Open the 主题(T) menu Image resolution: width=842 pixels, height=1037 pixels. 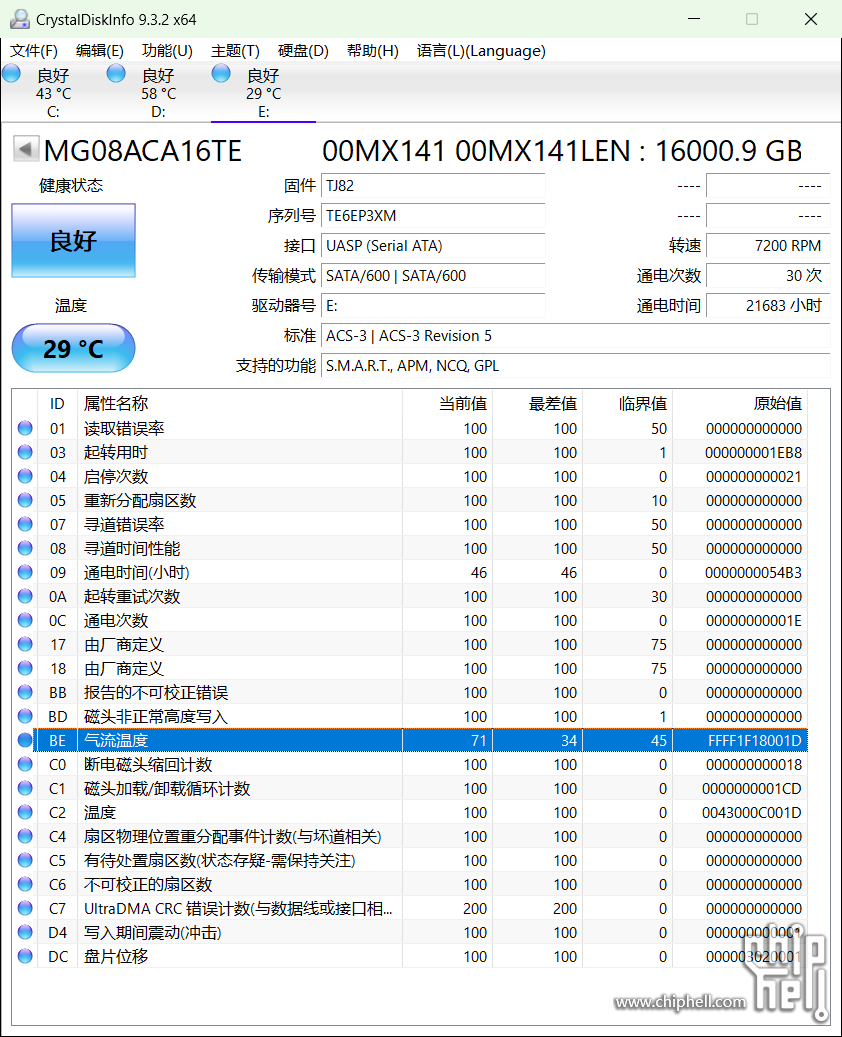[x=235, y=51]
